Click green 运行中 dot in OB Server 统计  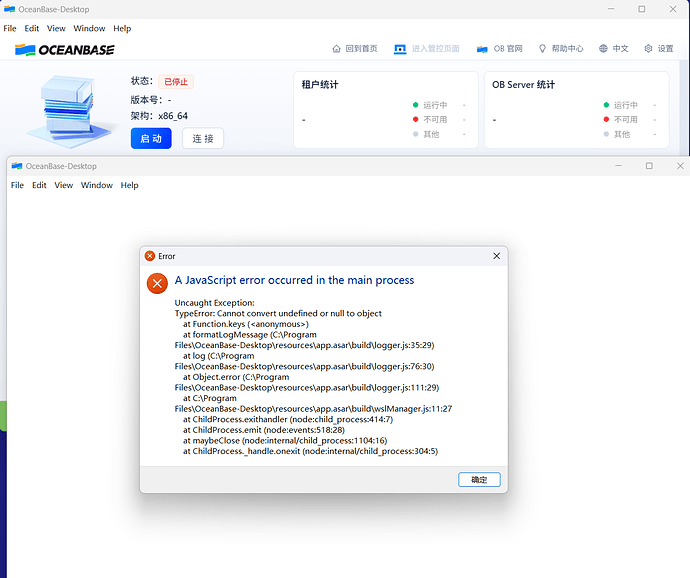(x=606, y=105)
